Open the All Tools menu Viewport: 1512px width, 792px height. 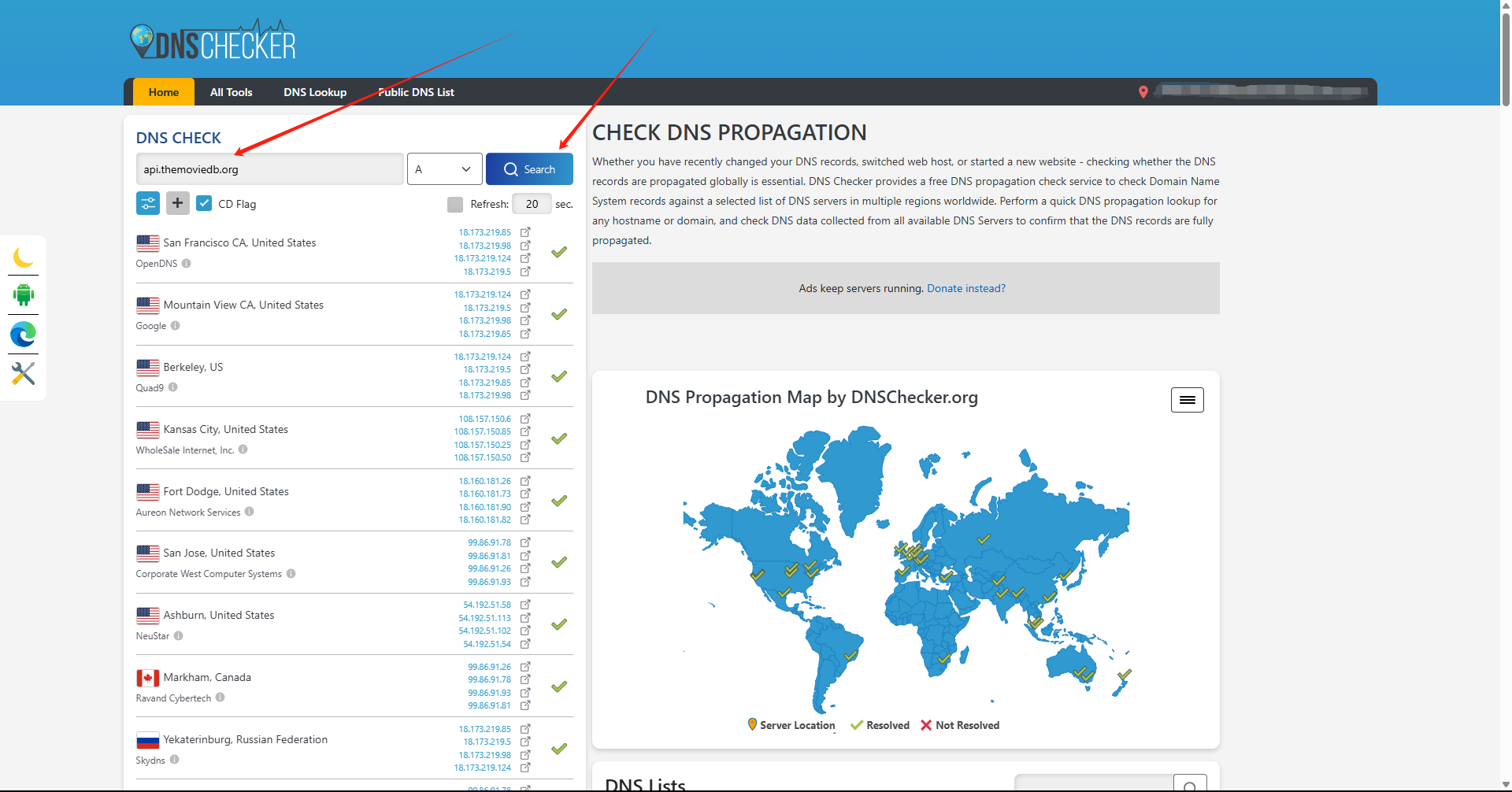click(231, 92)
